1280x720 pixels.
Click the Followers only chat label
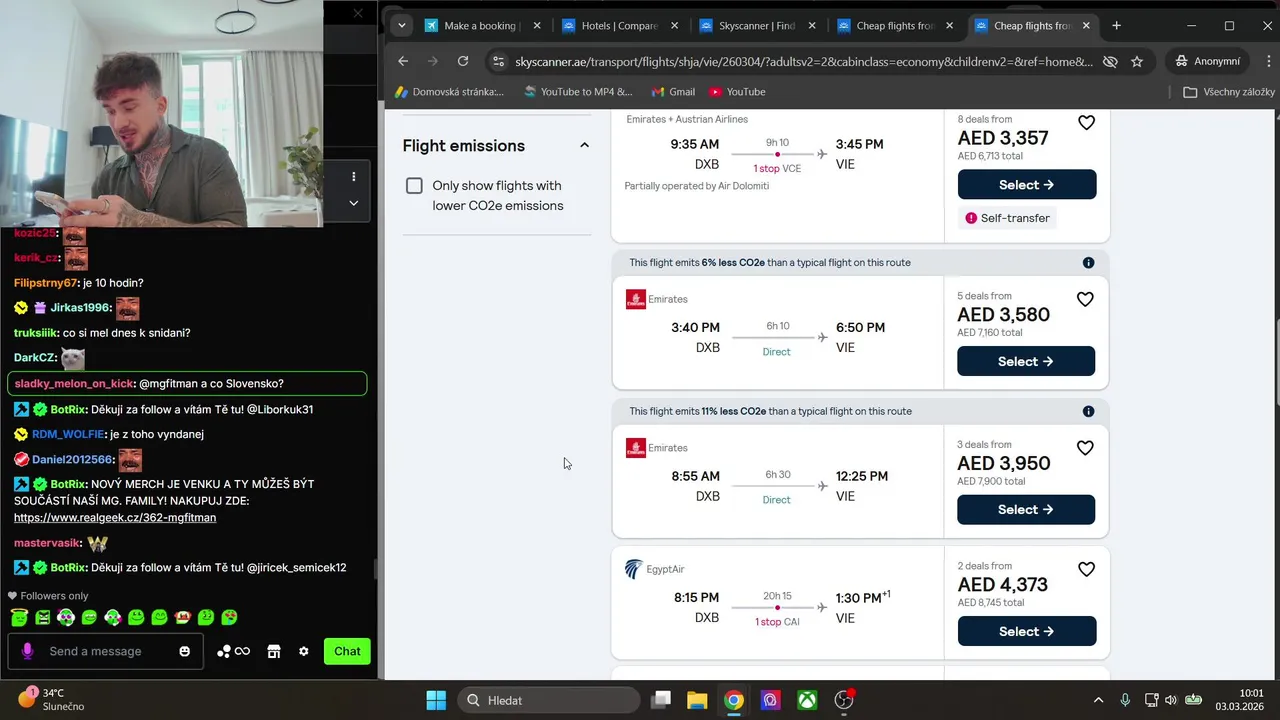coord(48,596)
